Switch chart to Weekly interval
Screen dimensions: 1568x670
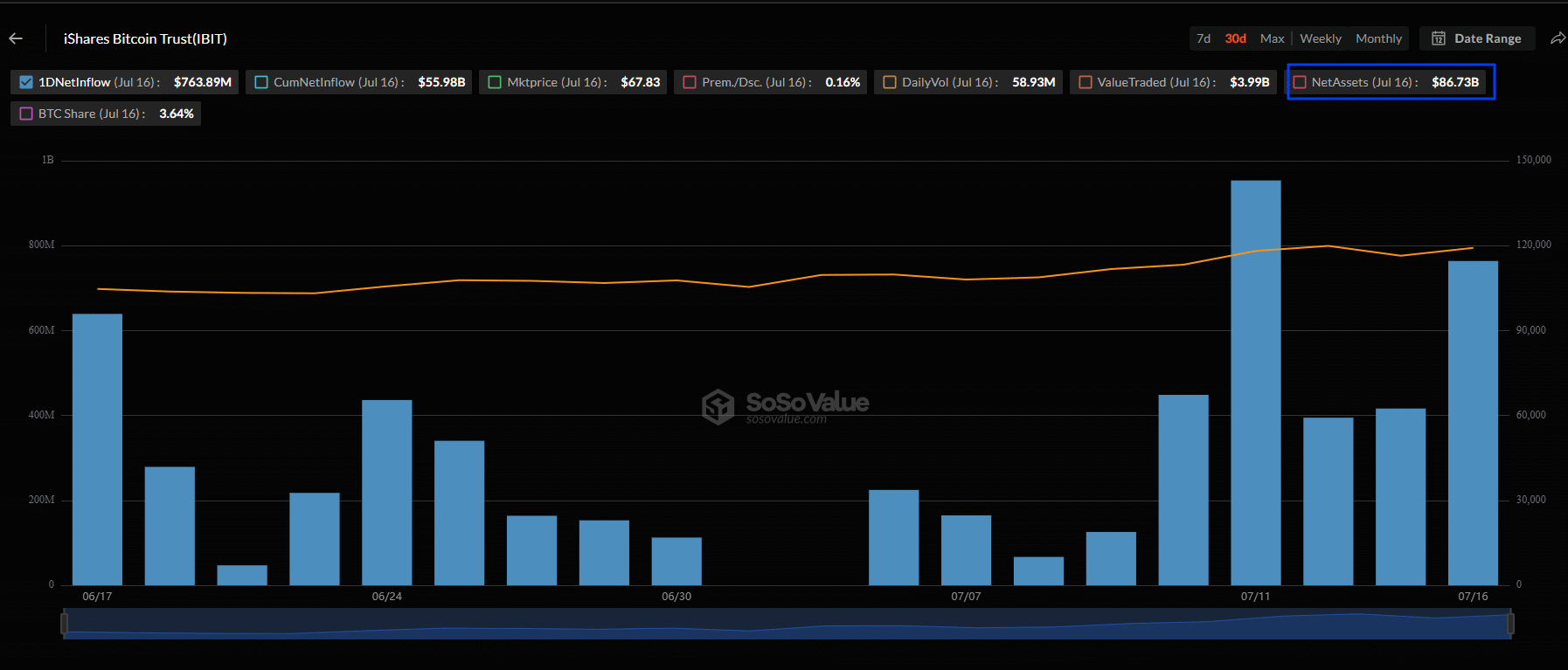coord(1320,38)
